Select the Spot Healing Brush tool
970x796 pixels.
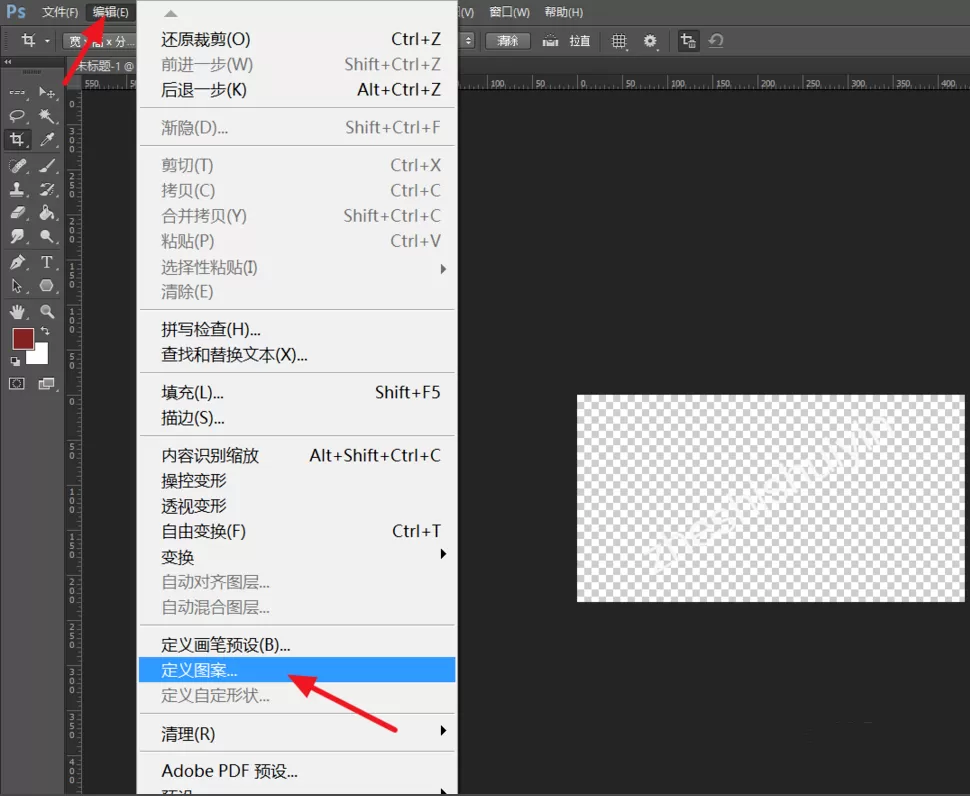click(x=17, y=166)
